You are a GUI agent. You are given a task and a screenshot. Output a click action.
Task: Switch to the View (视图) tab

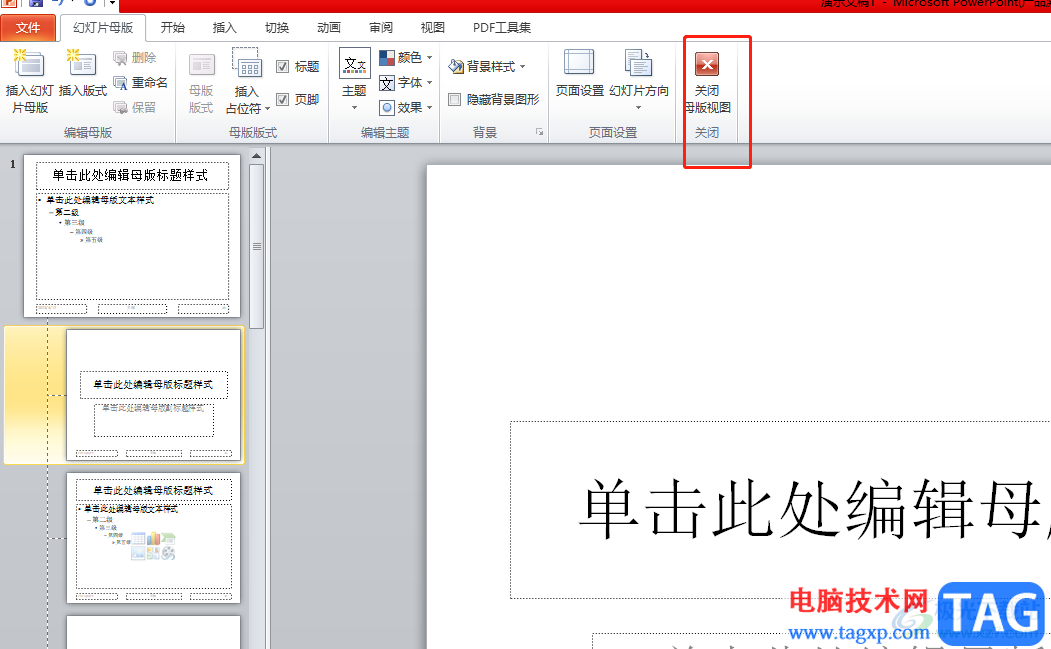pos(432,27)
